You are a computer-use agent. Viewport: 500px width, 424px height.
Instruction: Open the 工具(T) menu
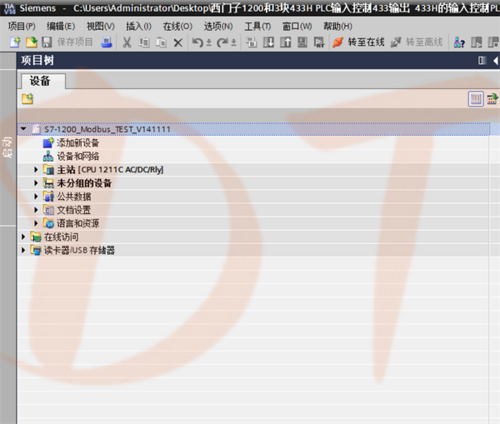(258, 26)
